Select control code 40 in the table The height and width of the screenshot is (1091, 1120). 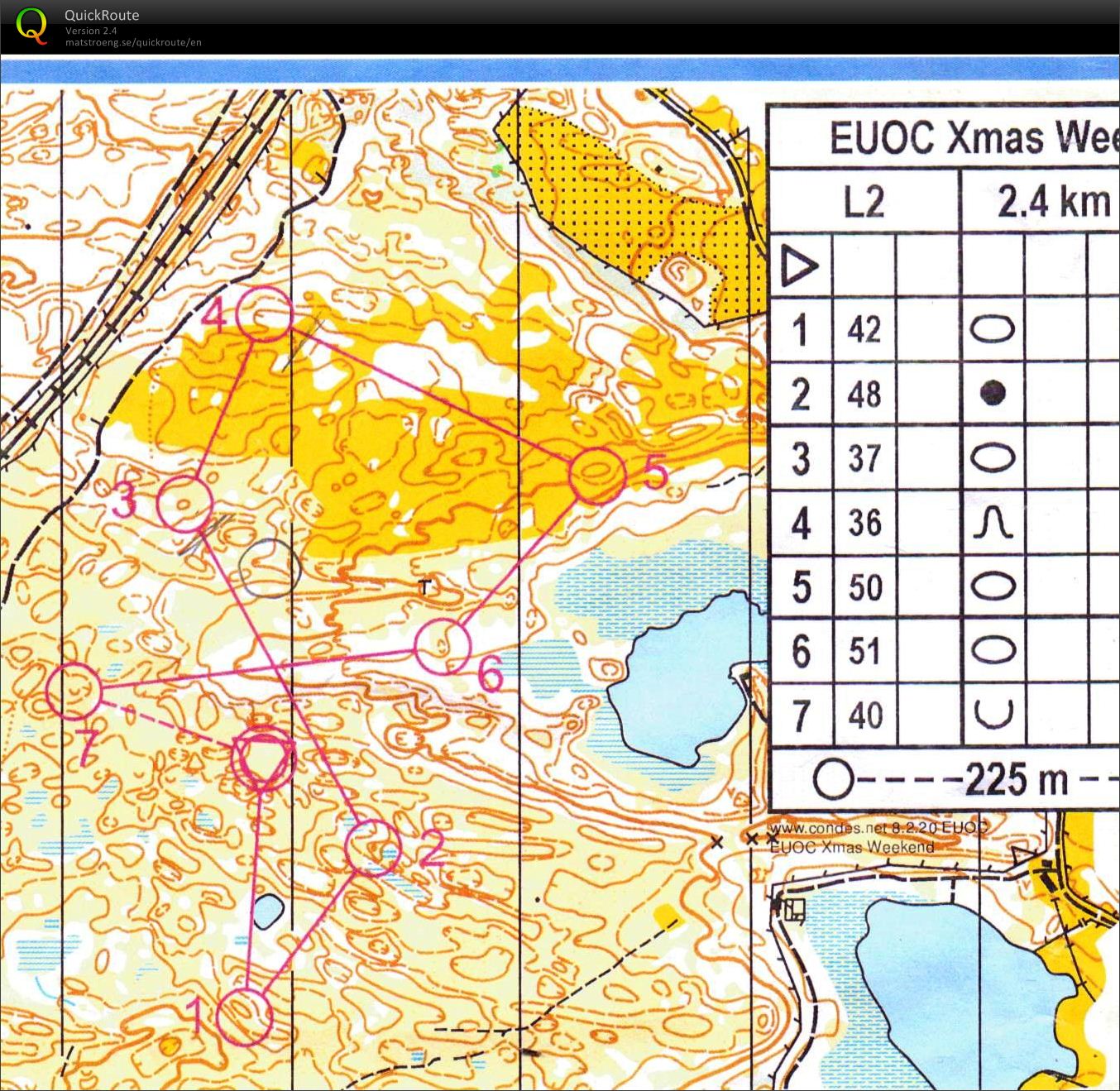(865, 715)
